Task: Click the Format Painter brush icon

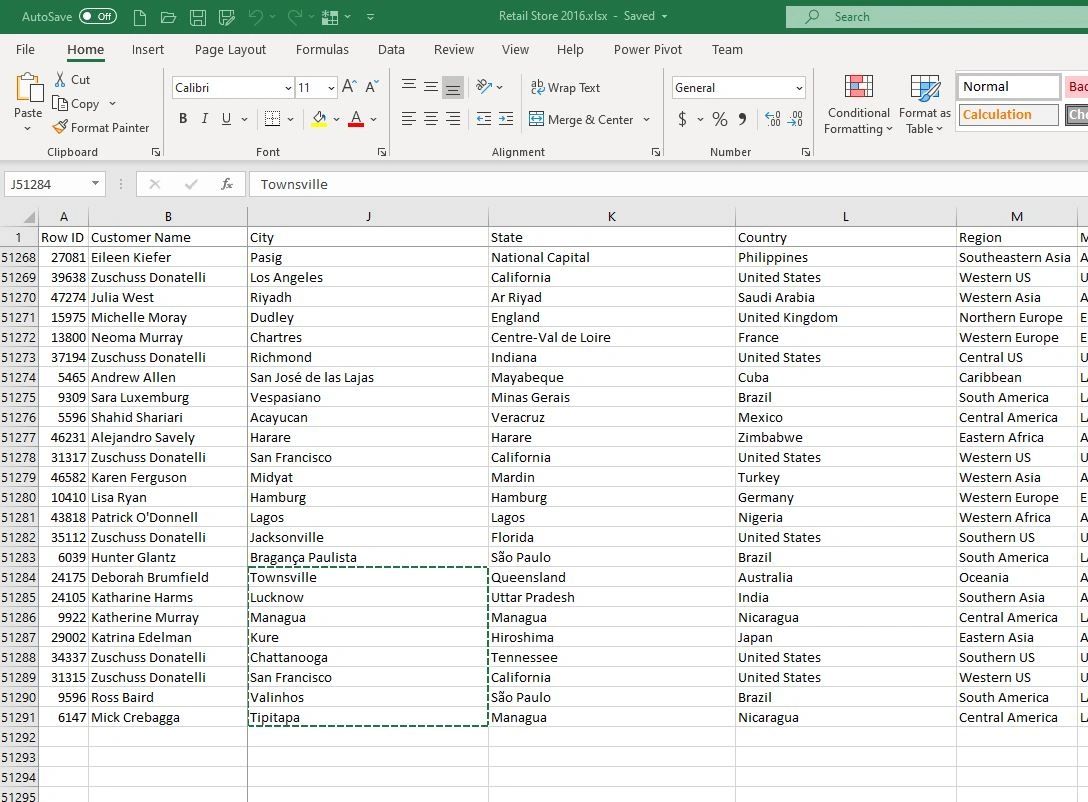Action: pyautogui.click(x=60, y=128)
